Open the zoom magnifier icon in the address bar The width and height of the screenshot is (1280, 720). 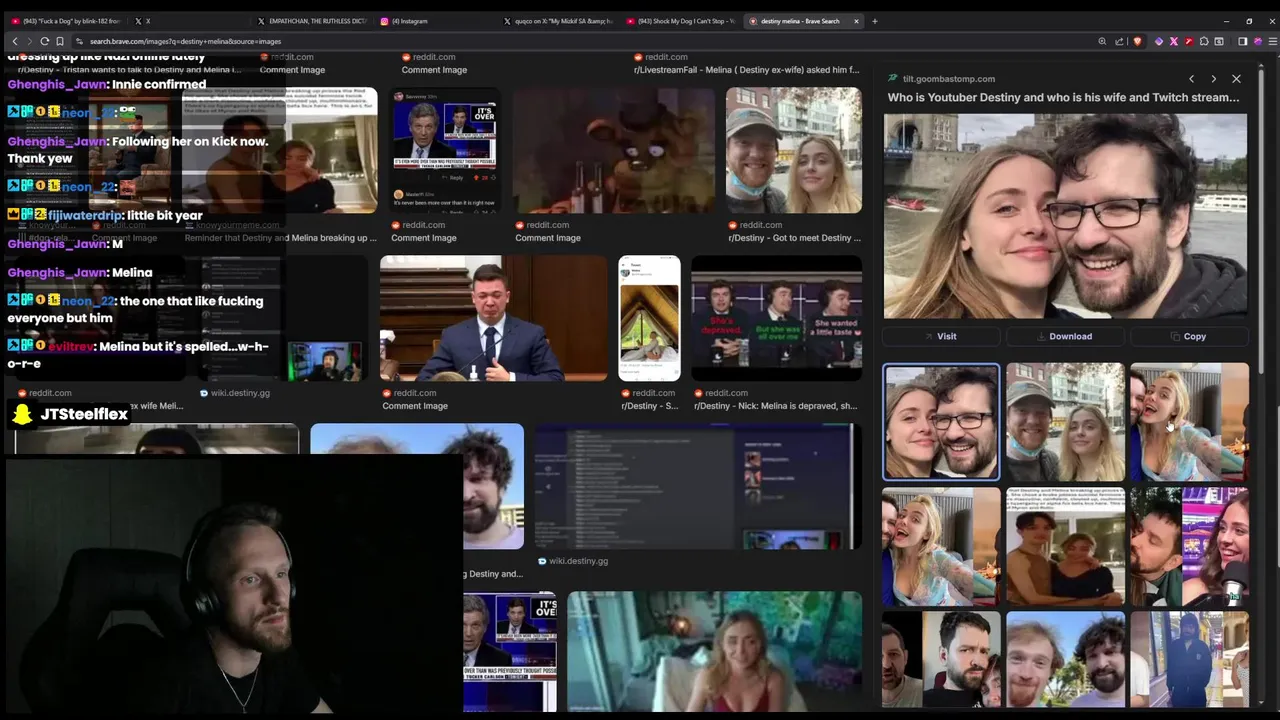tap(1102, 41)
